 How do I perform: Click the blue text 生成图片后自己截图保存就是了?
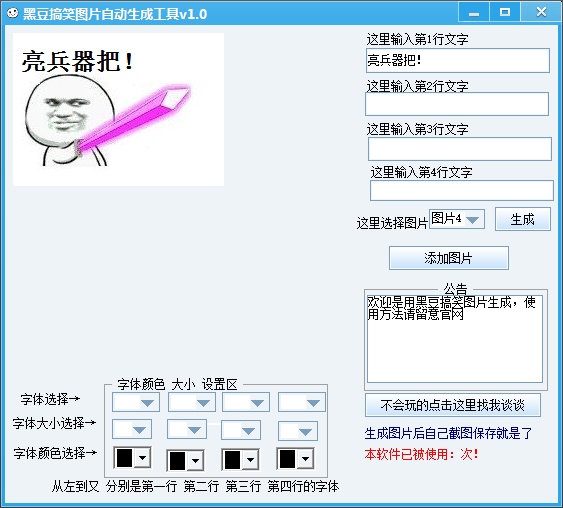click(x=448, y=433)
